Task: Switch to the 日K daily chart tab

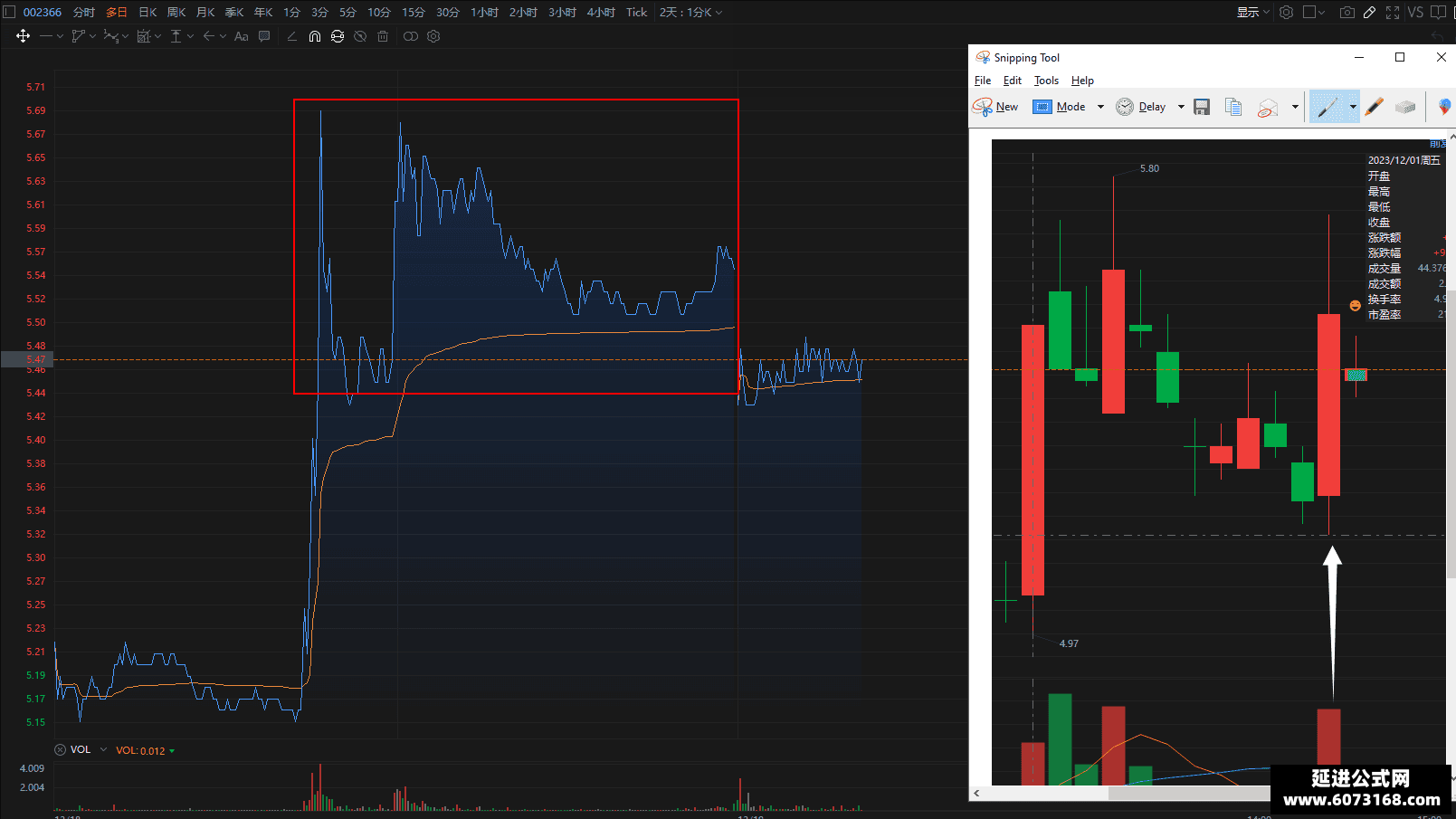Action: (148, 13)
